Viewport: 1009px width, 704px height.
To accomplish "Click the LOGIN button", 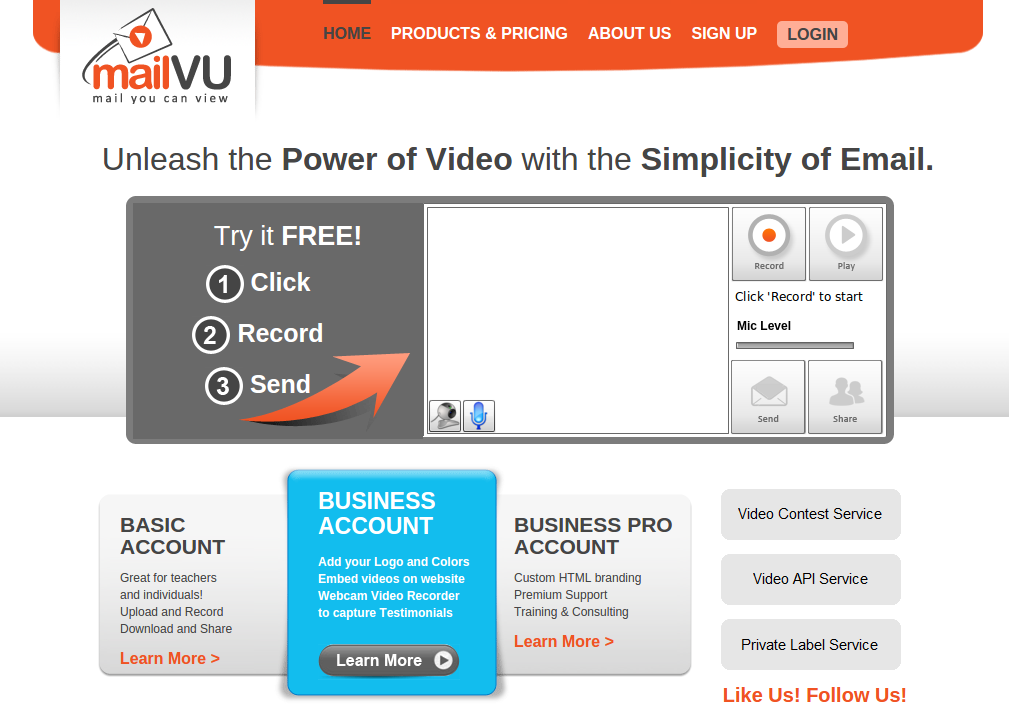I will [x=812, y=34].
